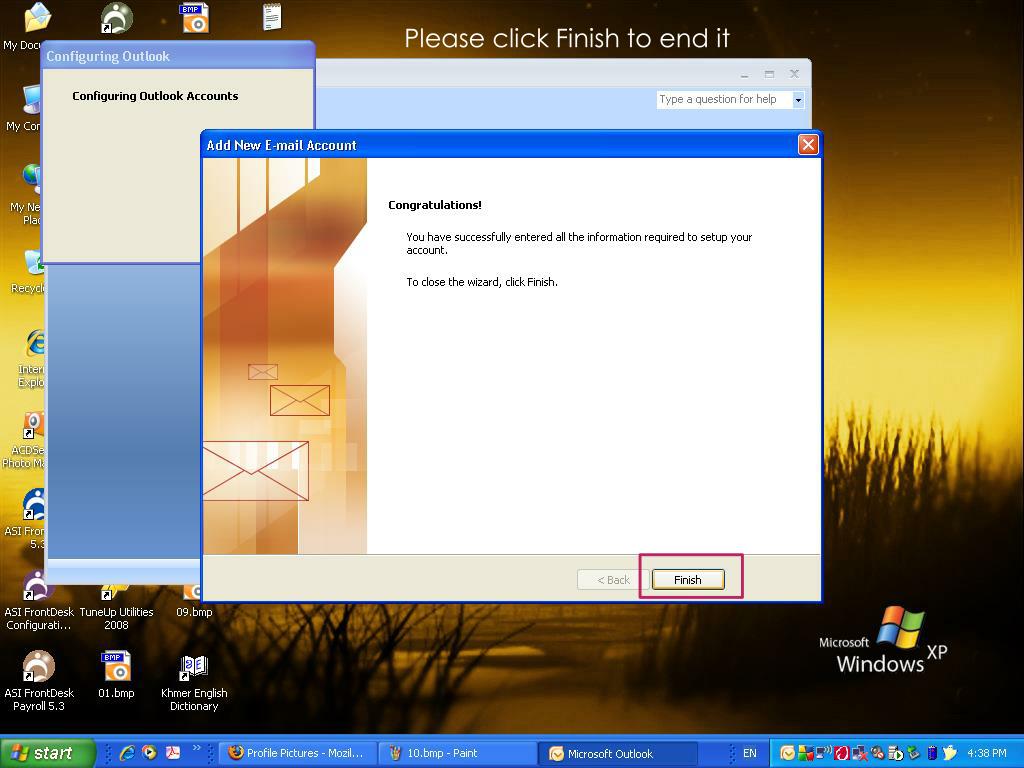
Task: Open Adobe Reader Quick Launch icon
Action: 172,753
